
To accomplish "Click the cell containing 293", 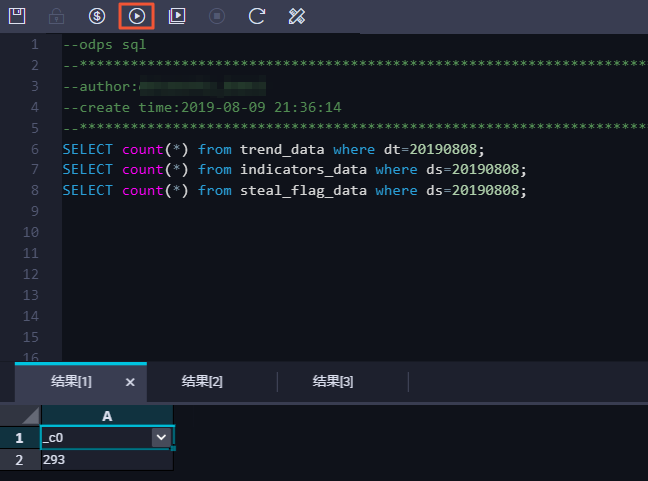I will pos(107,460).
